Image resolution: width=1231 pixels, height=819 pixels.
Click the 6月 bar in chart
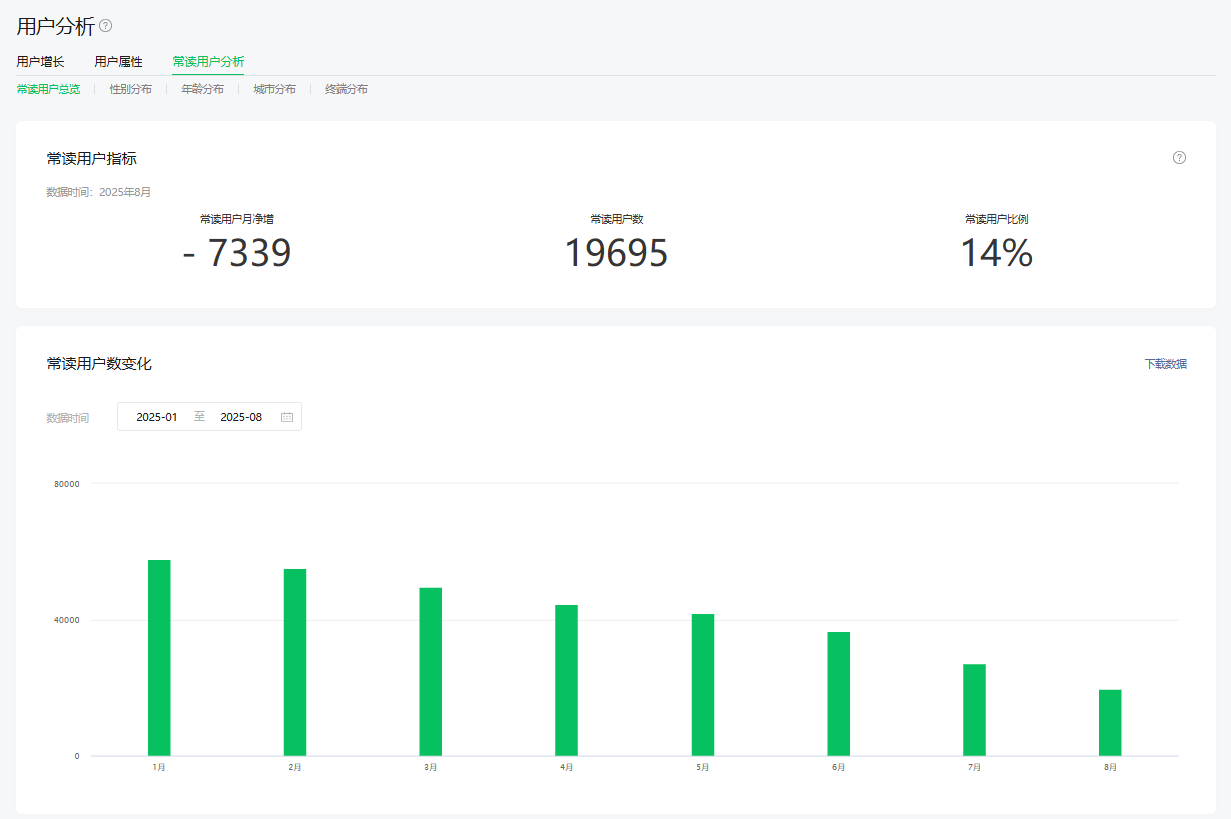(839, 694)
